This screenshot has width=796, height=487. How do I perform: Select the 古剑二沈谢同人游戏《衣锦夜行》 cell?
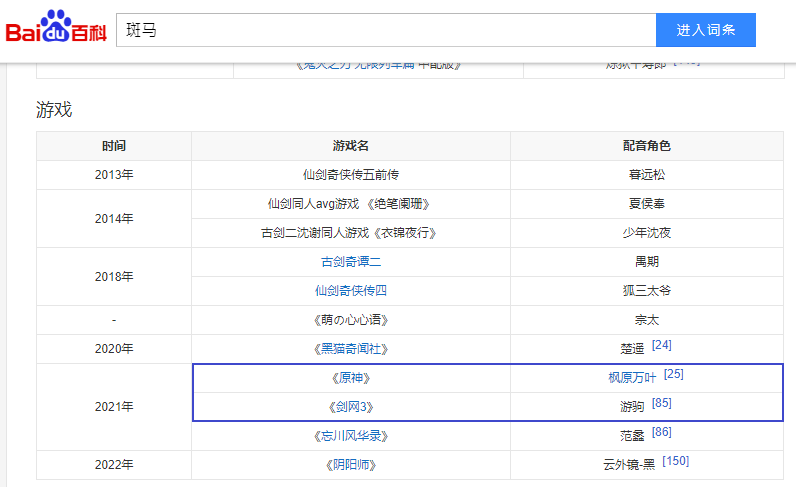[351, 233]
